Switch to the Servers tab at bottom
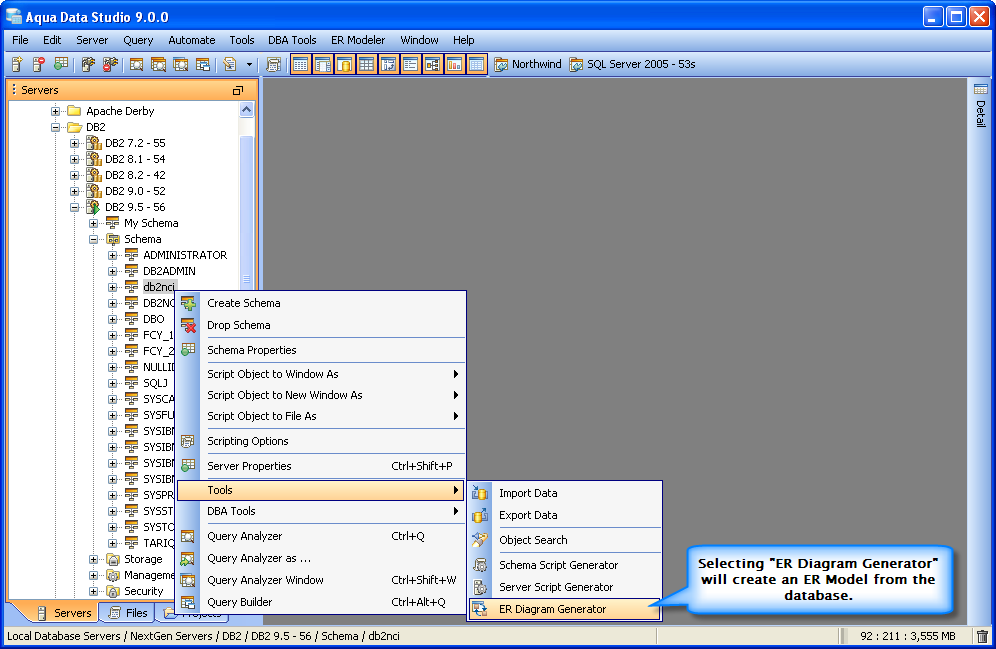996x649 pixels. point(65,613)
